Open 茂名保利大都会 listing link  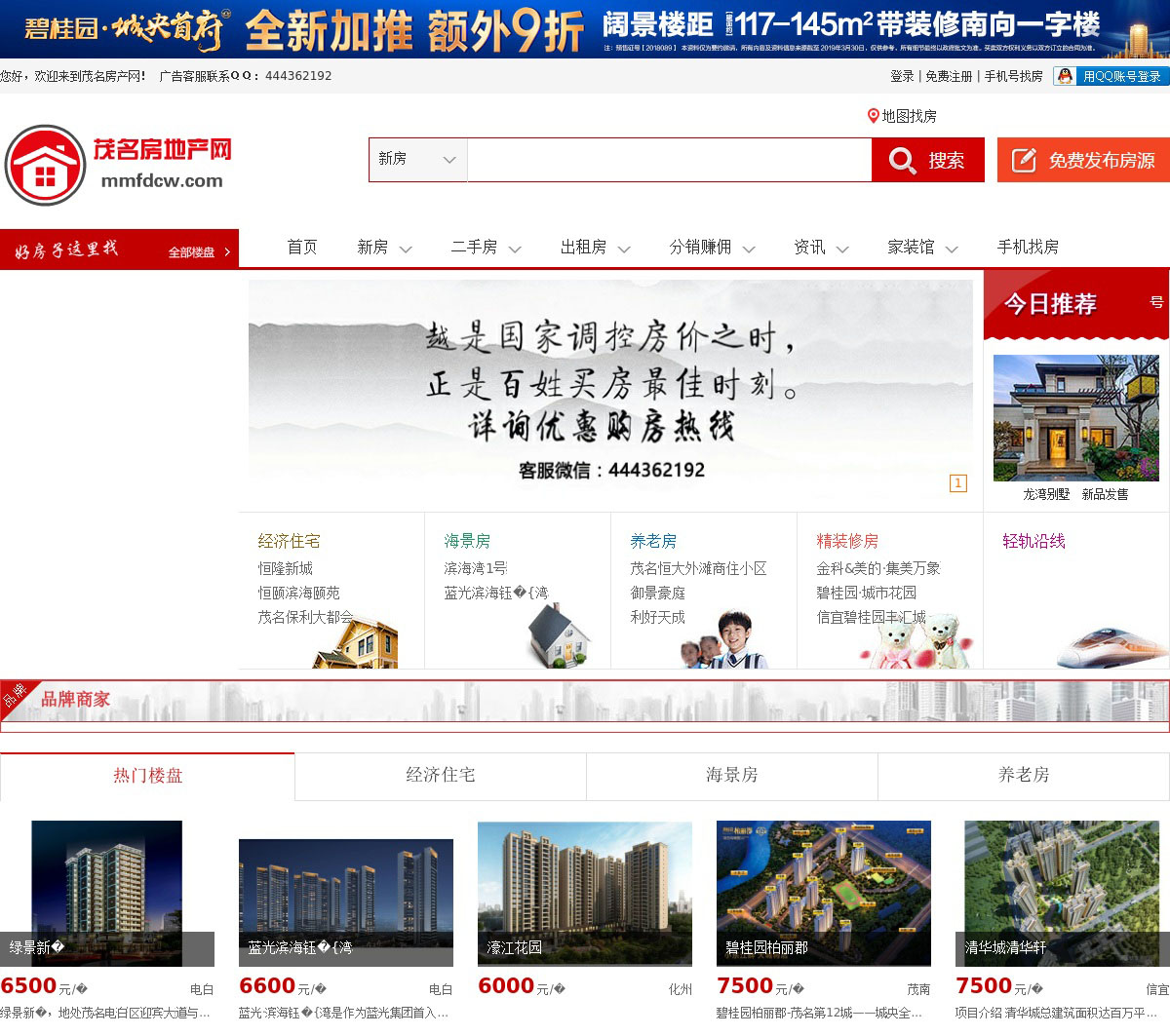(x=305, y=617)
